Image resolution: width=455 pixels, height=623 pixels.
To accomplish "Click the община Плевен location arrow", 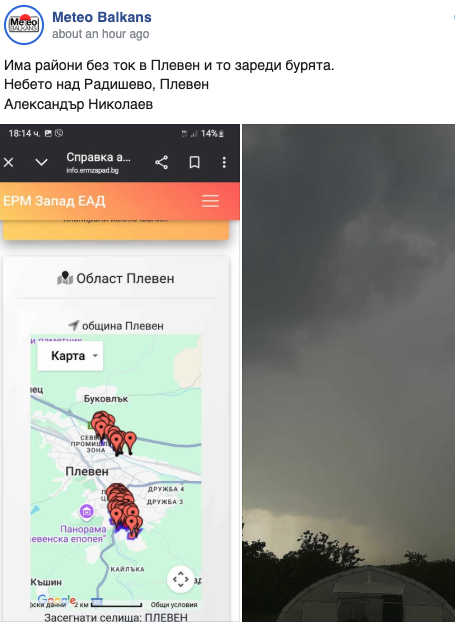I will coord(74,325).
